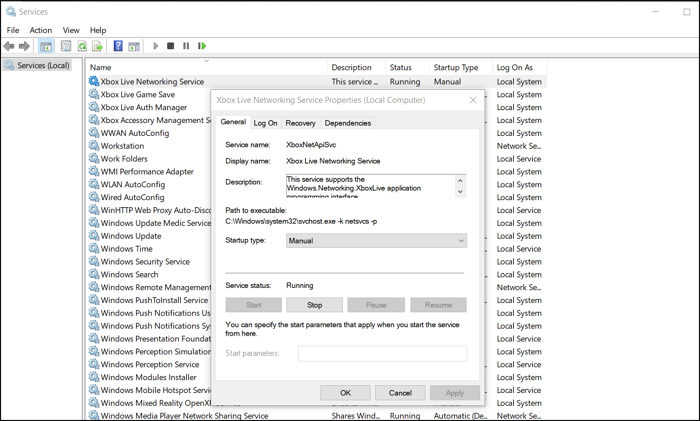This screenshot has height=421, width=700.
Task: Open the File menu
Action: [12, 30]
